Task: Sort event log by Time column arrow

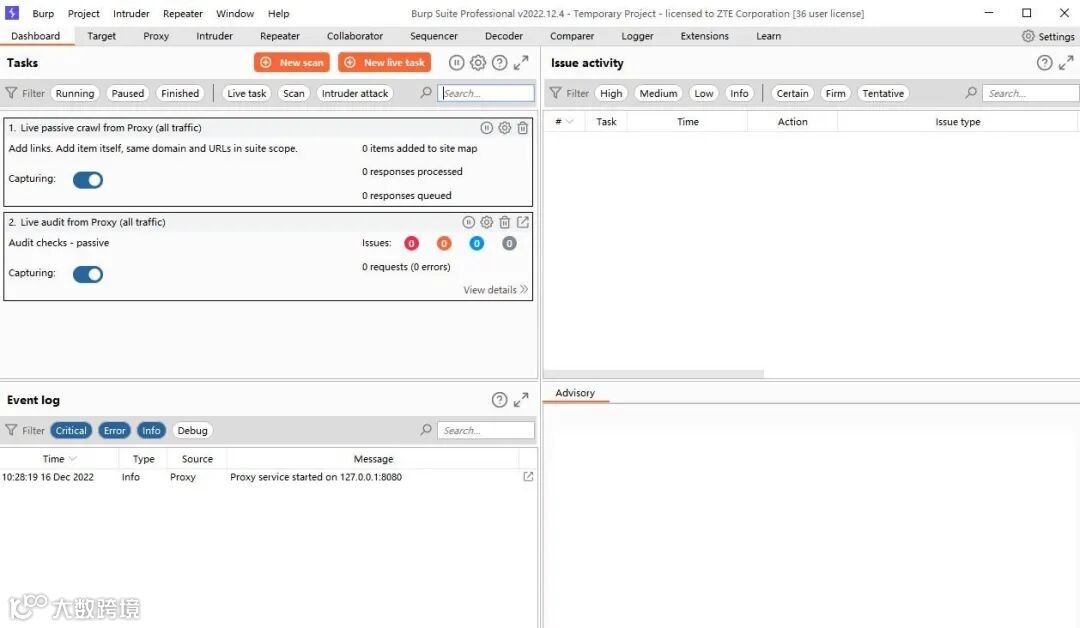Action: (73, 459)
